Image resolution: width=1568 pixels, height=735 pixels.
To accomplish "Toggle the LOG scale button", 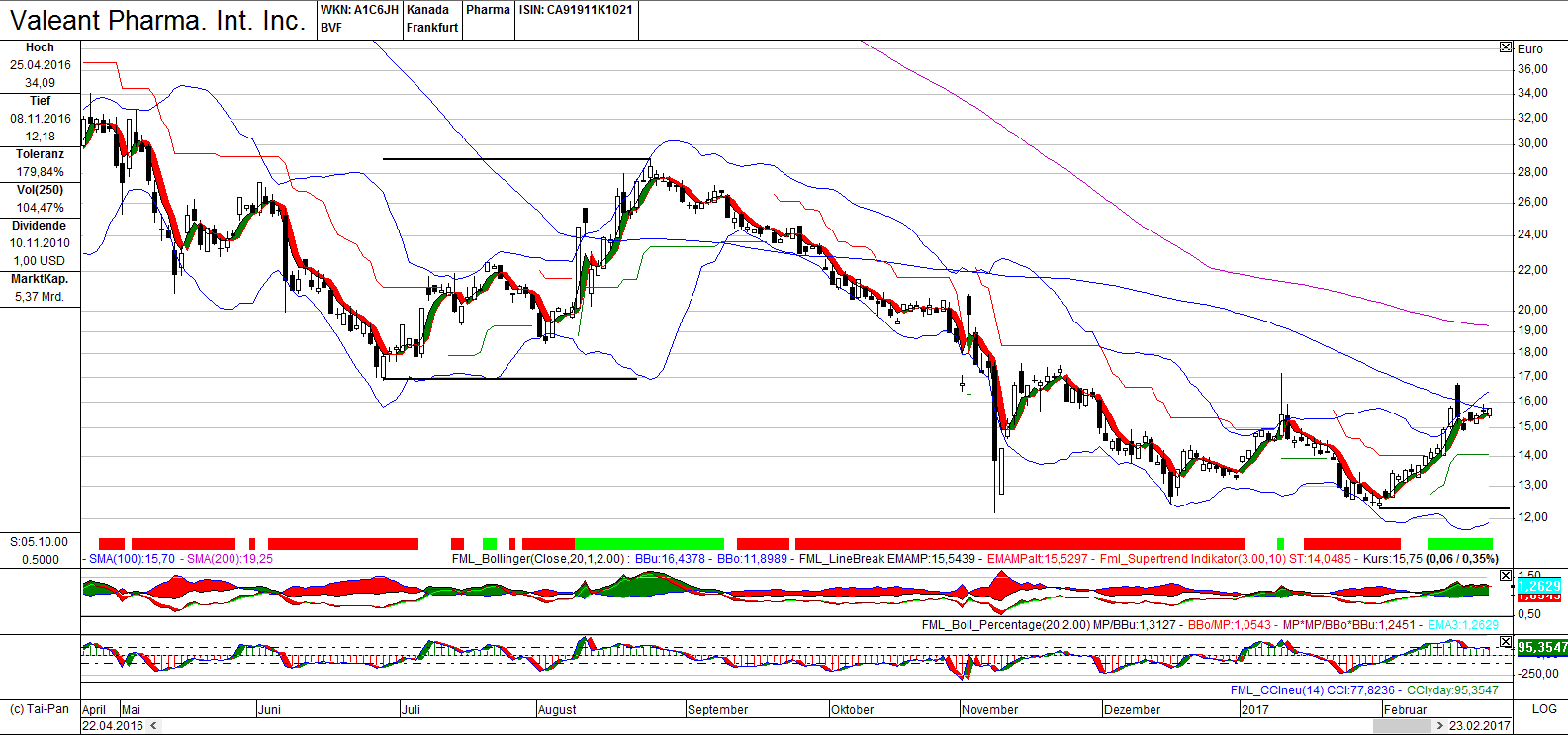I will (x=1544, y=709).
